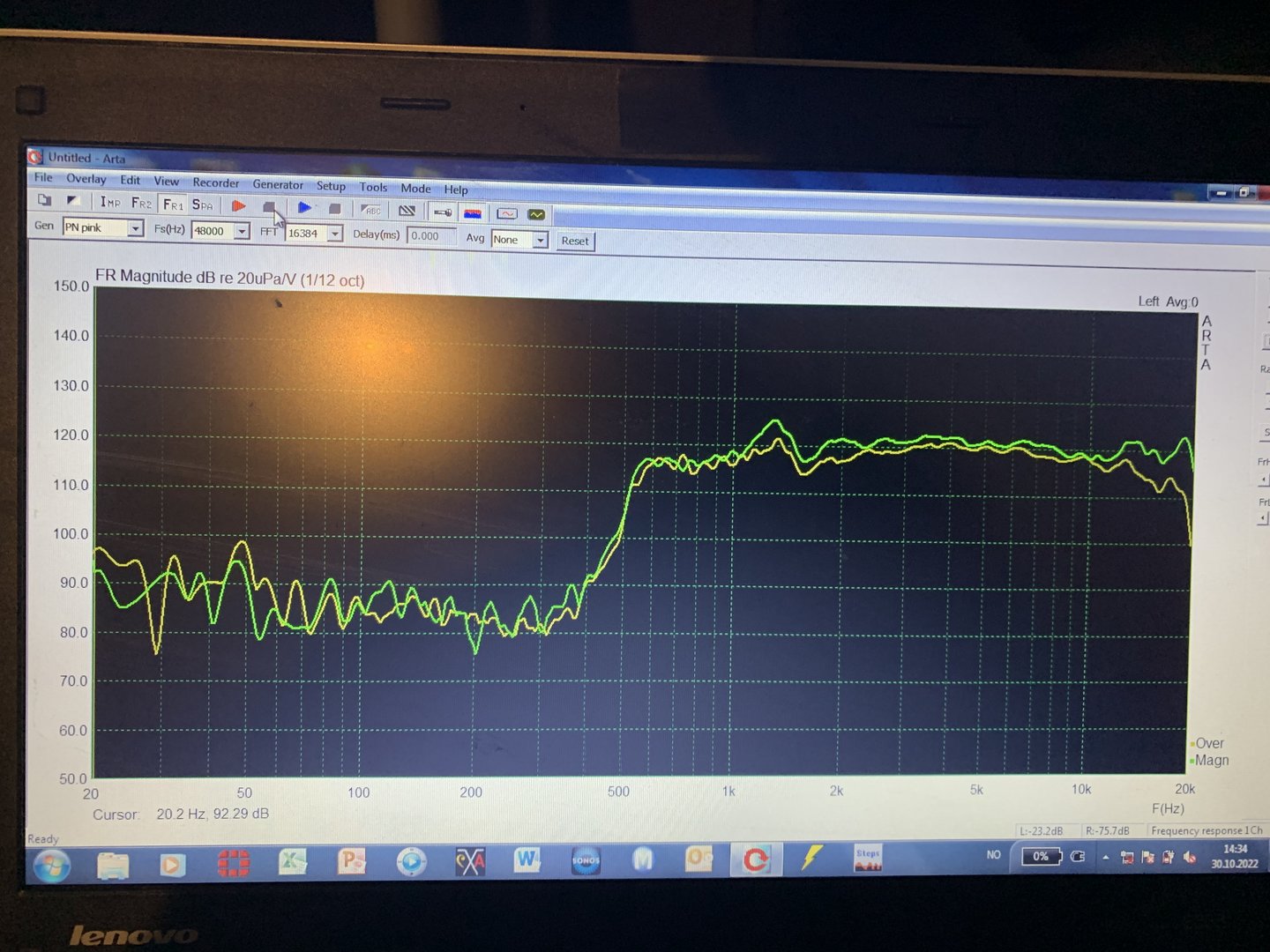This screenshot has height=952, width=1270.
Task: Click the green oscilloscope toolbar icon
Action: [536, 214]
